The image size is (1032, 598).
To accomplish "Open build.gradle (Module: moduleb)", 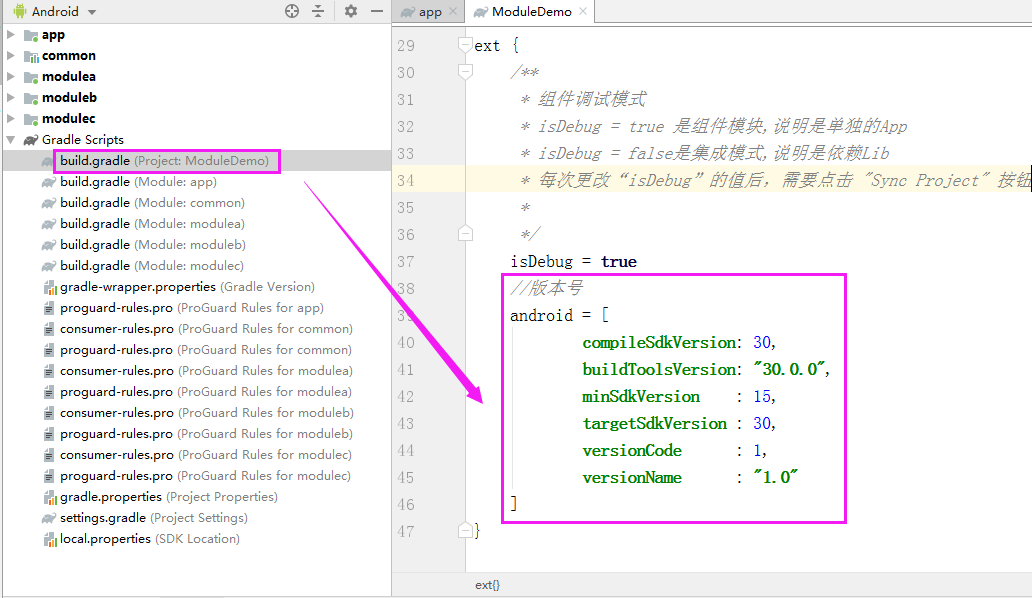I will [x=153, y=245].
